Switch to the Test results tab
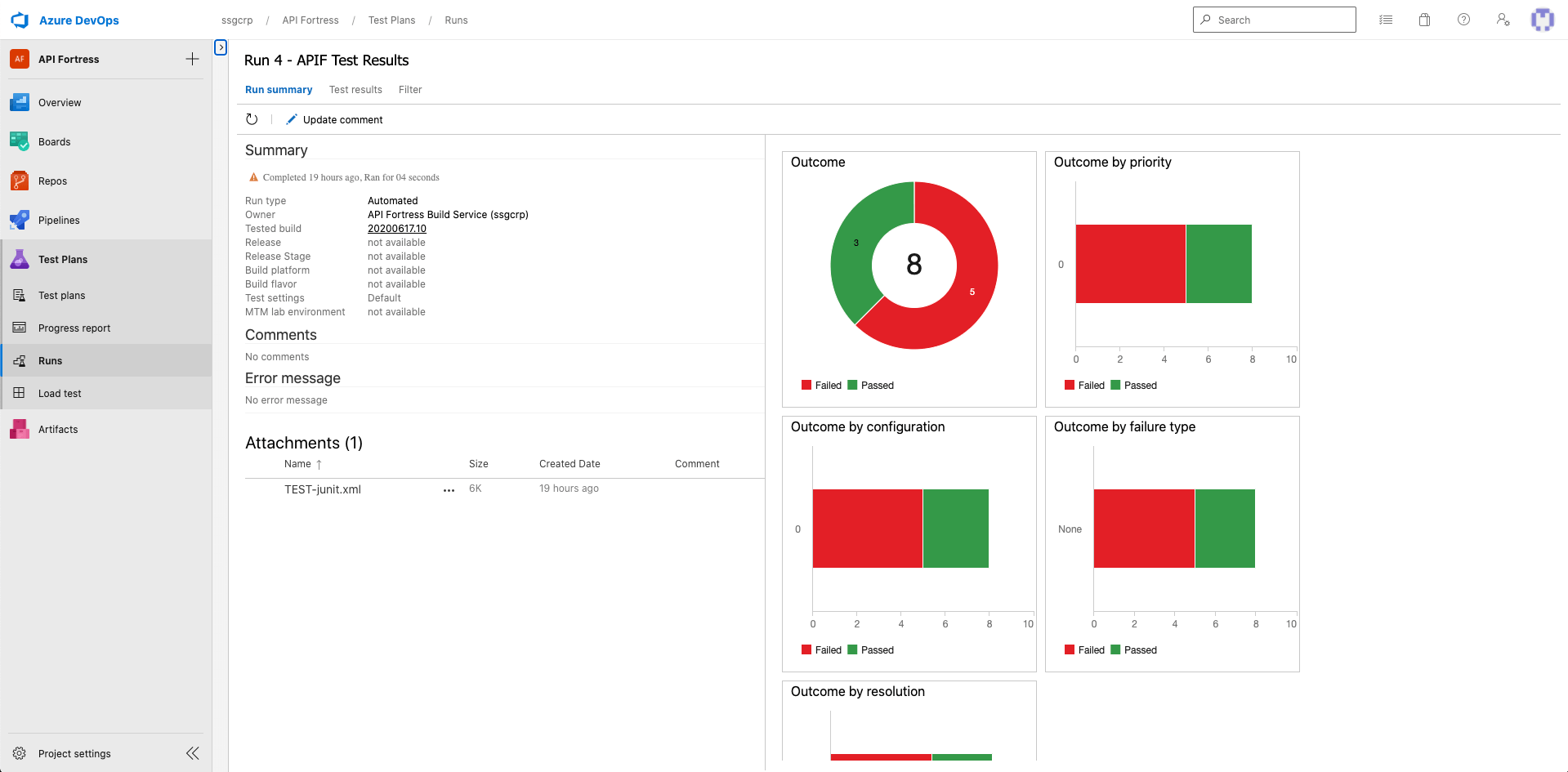 tap(355, 90)
